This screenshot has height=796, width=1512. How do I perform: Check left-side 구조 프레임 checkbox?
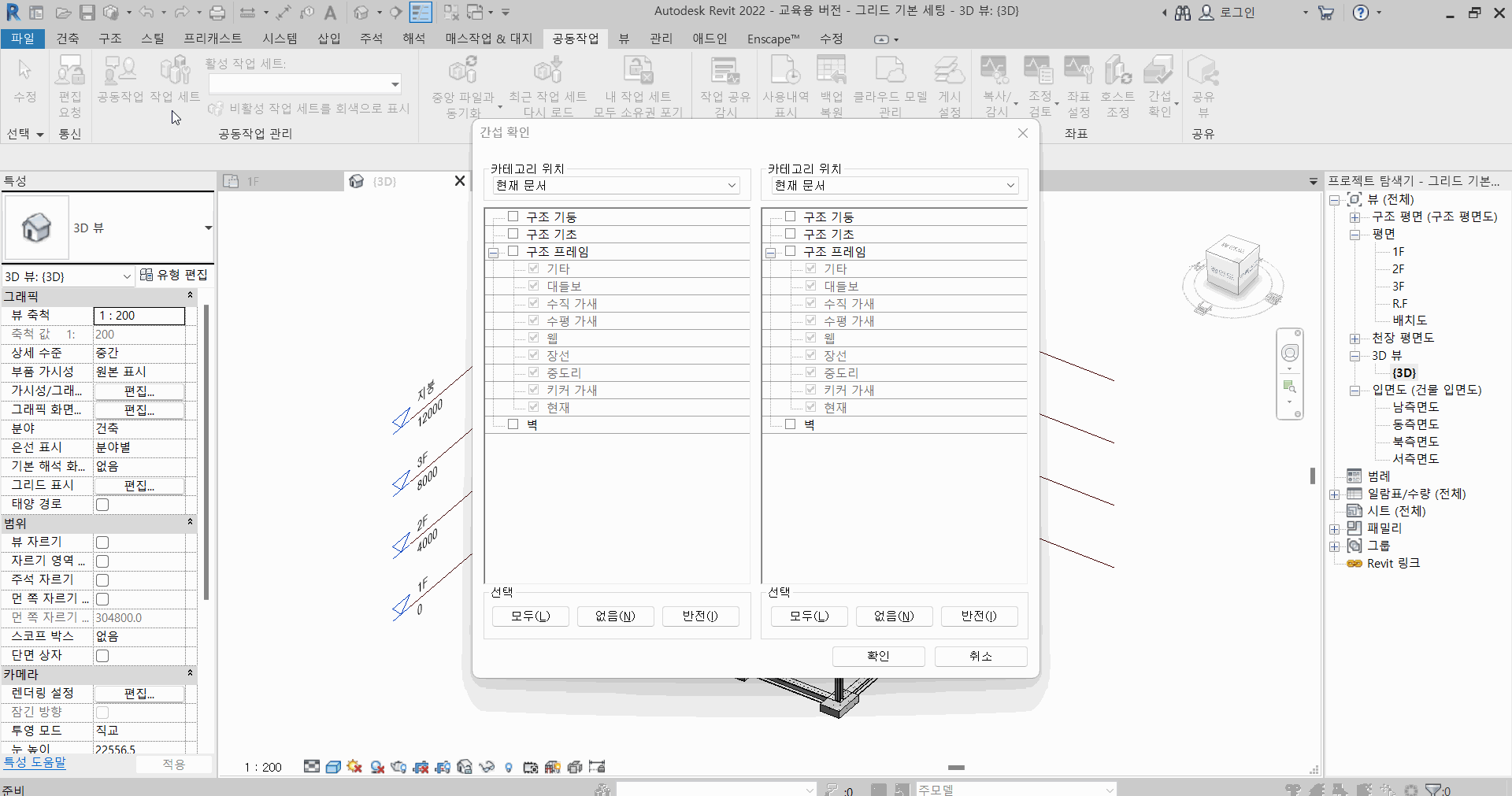pos(513,251)
